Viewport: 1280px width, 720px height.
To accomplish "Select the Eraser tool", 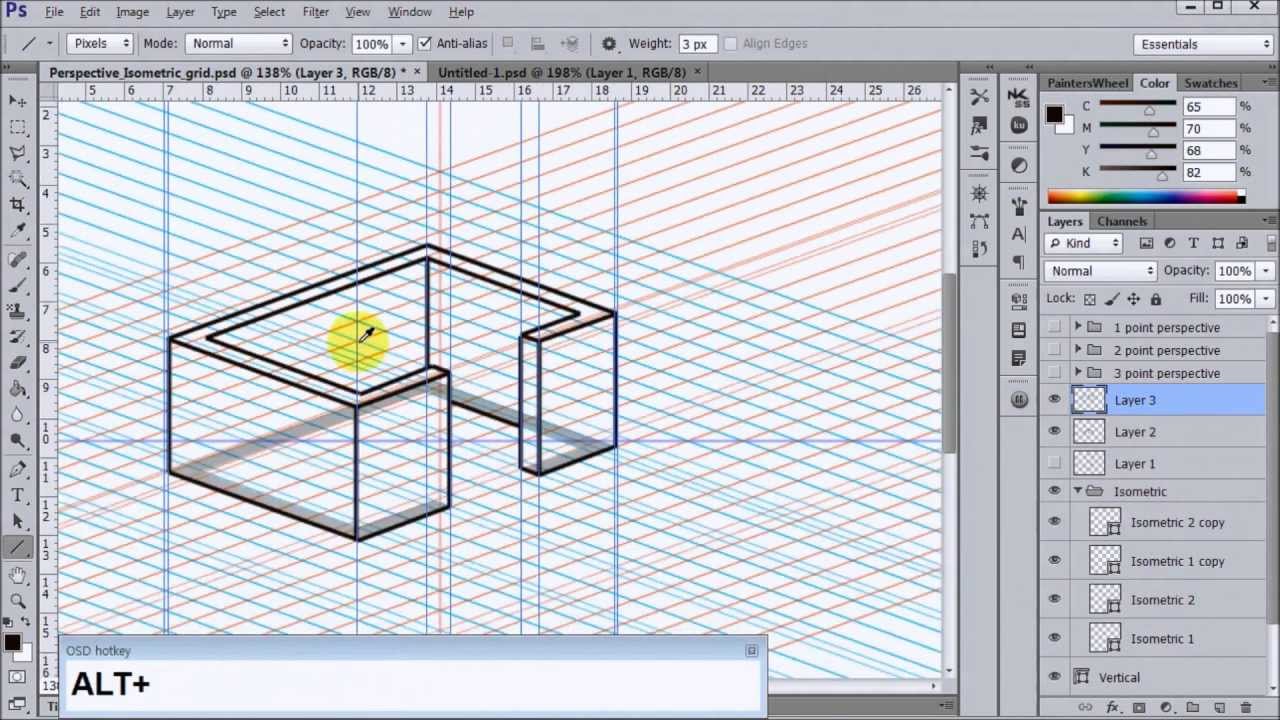I will tap(18, 363).
